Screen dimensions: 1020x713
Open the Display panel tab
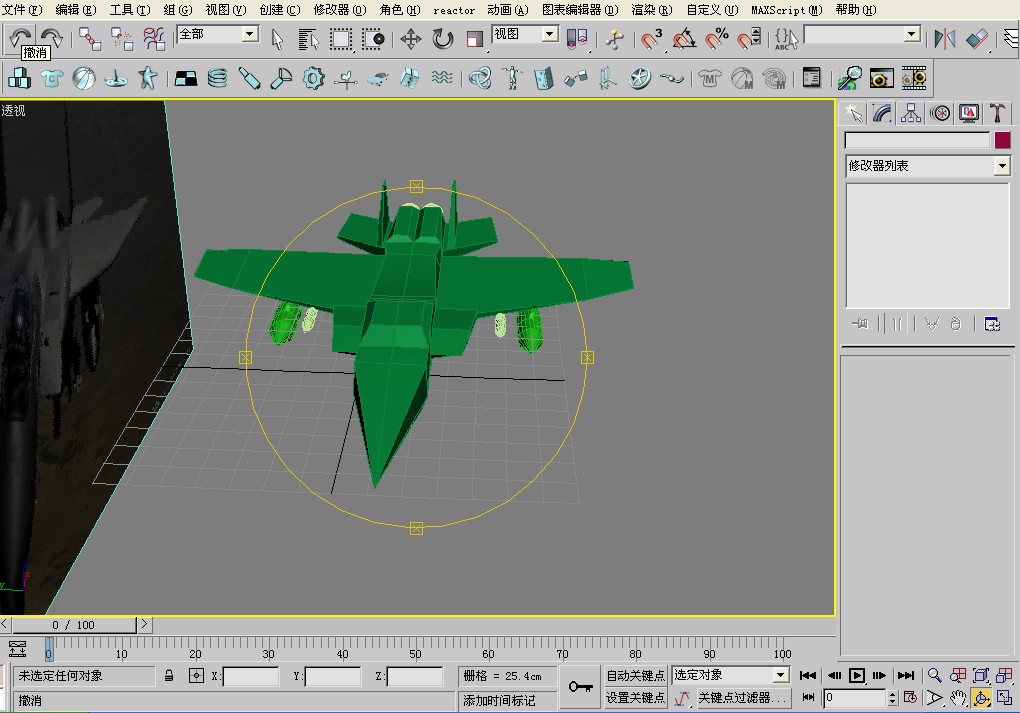point(969,114)
